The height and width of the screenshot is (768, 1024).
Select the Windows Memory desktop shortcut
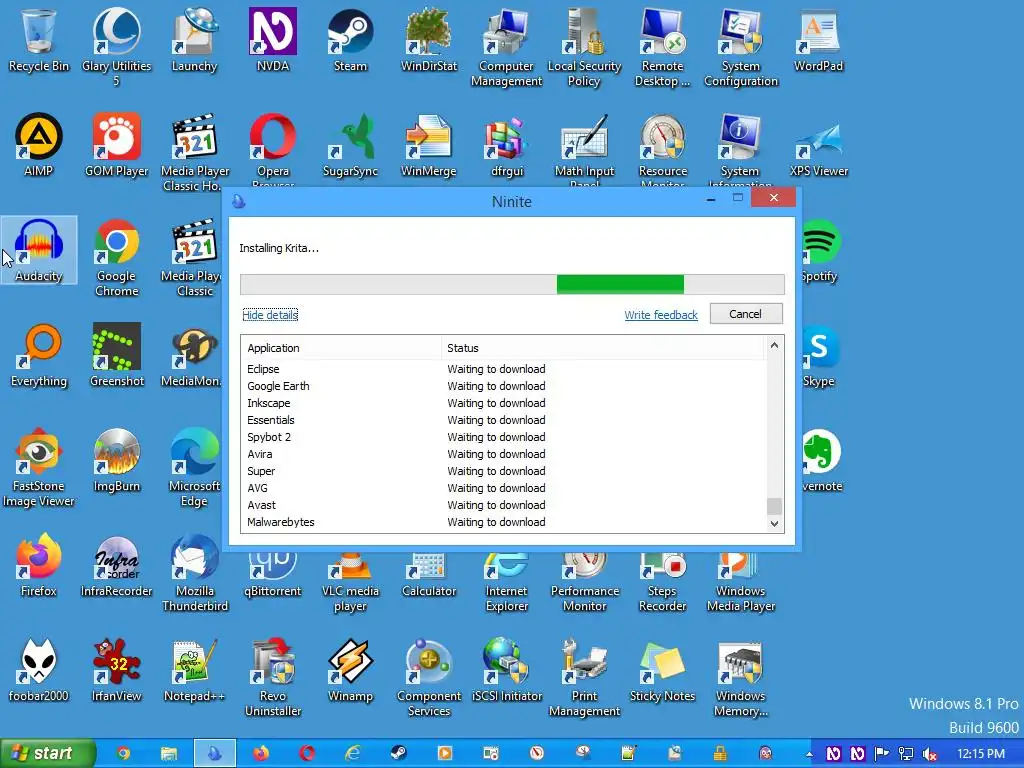pyautogui.click(x=741, y=677)
